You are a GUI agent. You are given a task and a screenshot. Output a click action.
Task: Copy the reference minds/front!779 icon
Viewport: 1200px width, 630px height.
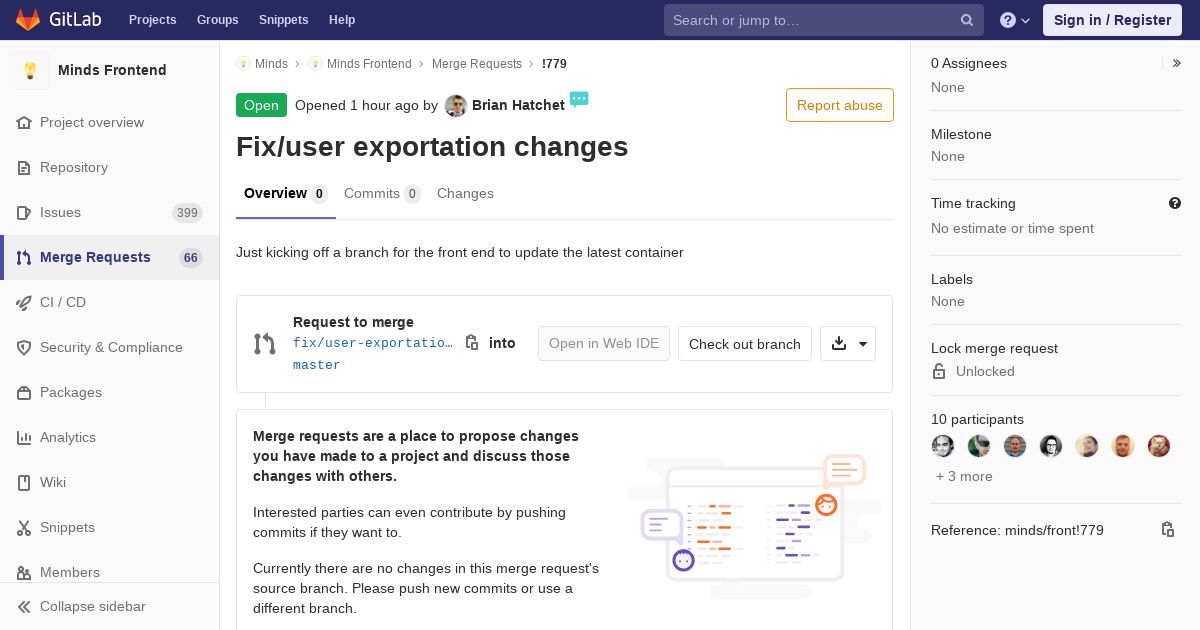(x=1168, y=530)
